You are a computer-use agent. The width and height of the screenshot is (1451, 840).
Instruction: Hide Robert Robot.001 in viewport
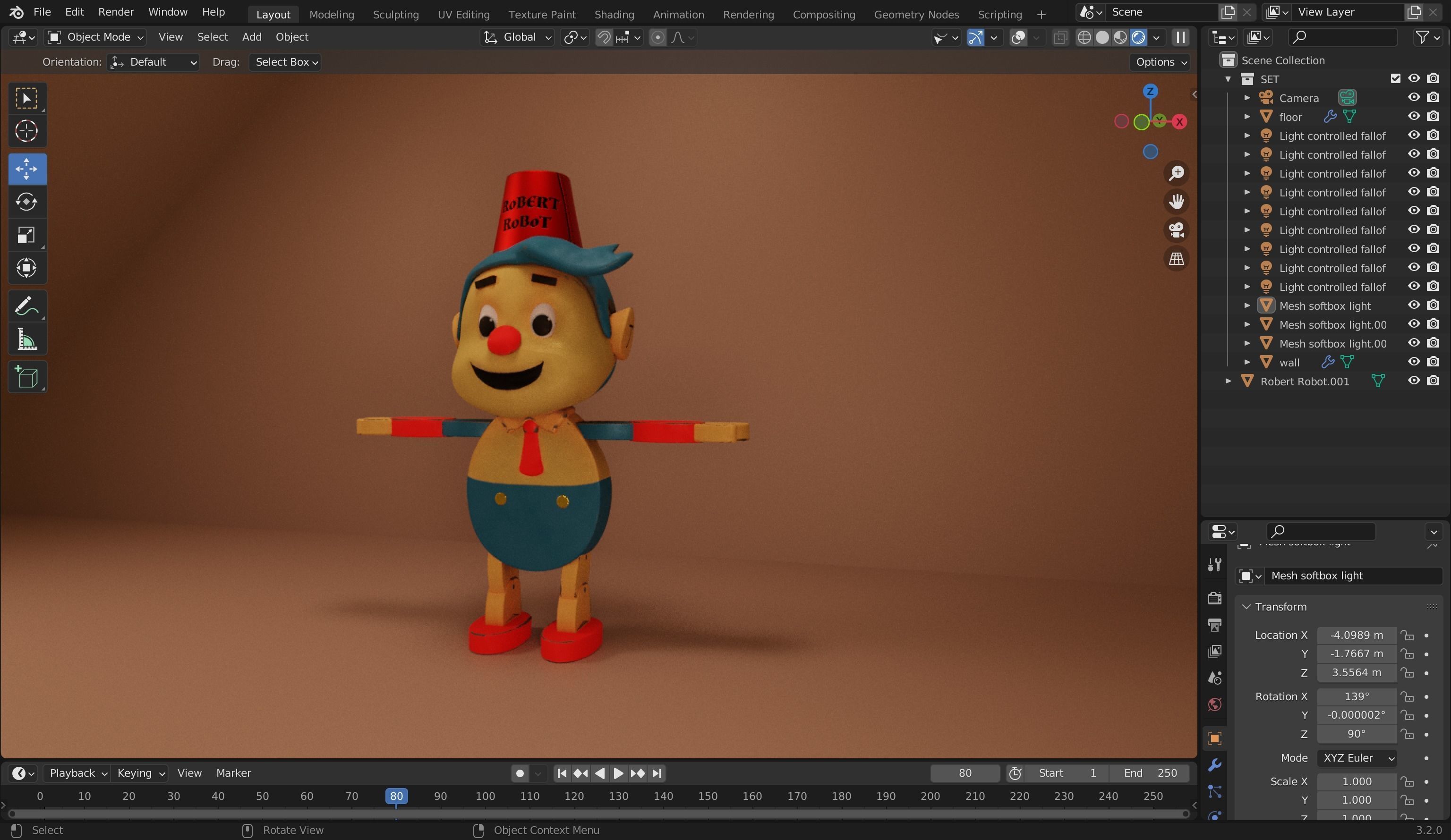[x=1414, y=381]
